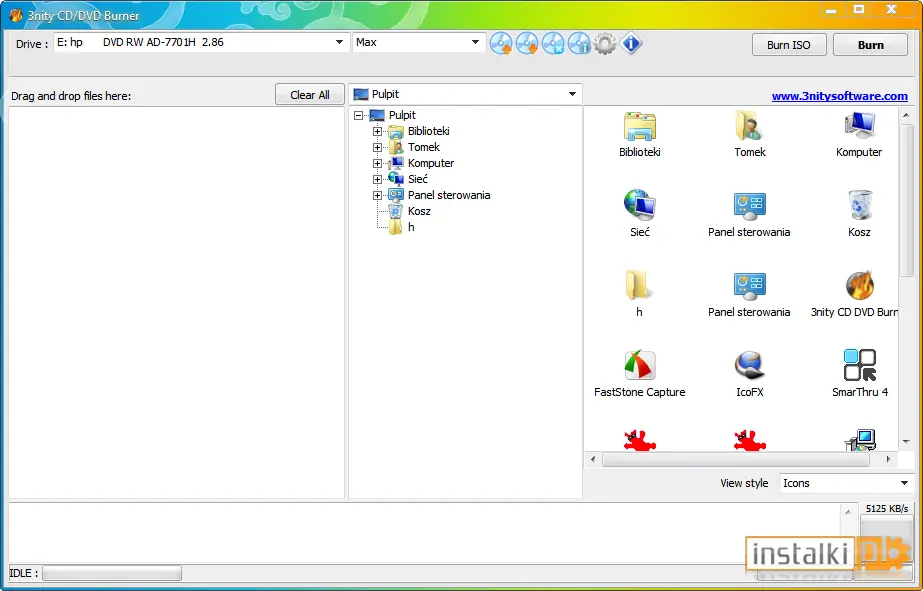Click the file pane scroll down arrow
Image resolution: width=923 pixels, height=591 pixels.
(906, 441)
